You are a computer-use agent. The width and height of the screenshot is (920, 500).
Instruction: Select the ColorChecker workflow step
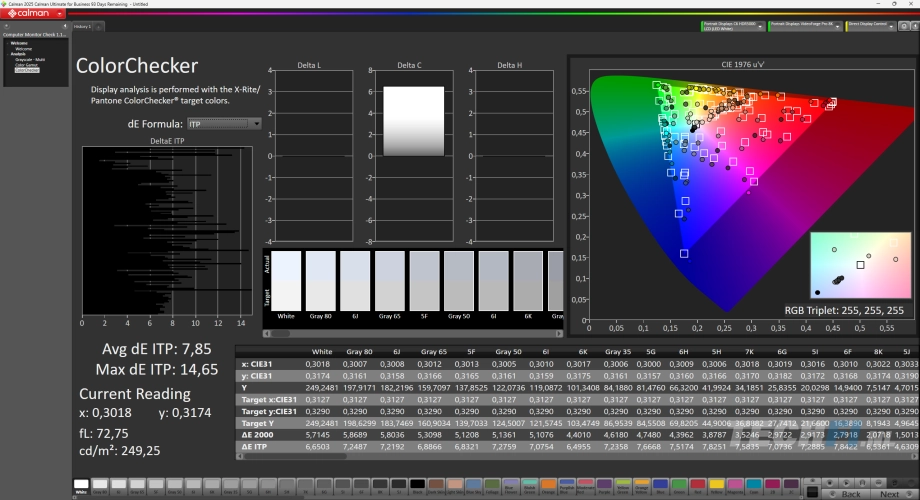click(x=27, y=70)
